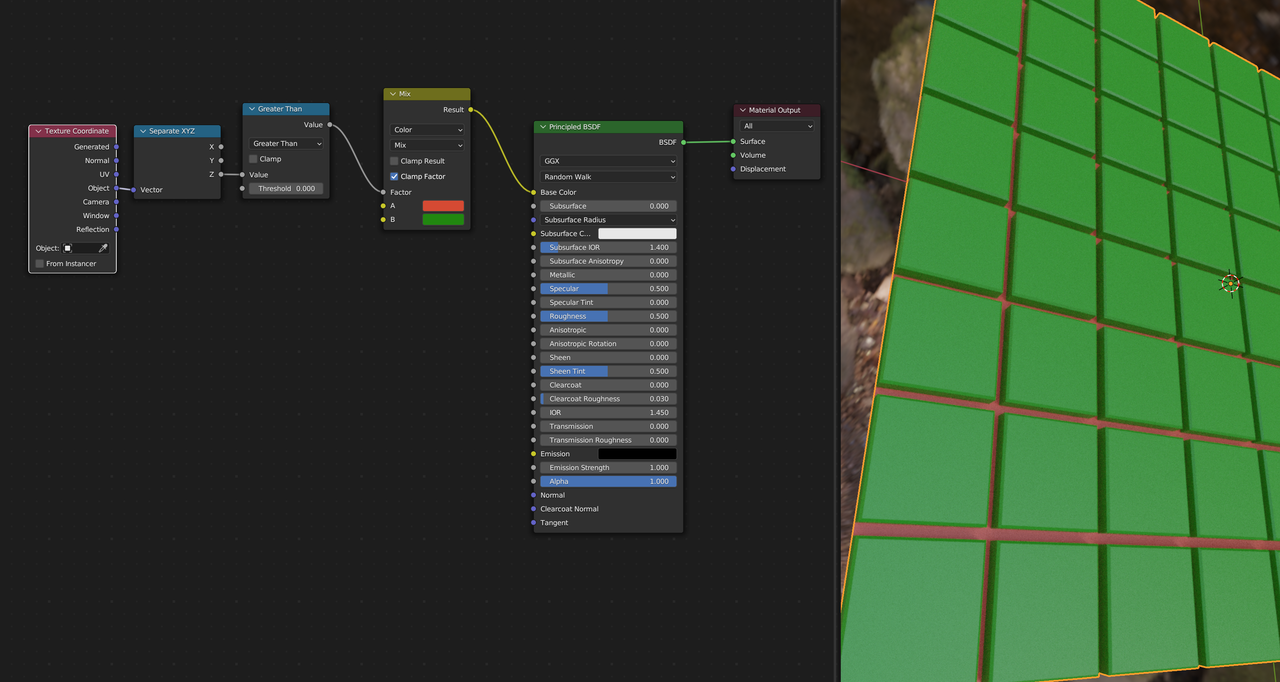Click the input socket beside the Threshold field

point(242,188)
